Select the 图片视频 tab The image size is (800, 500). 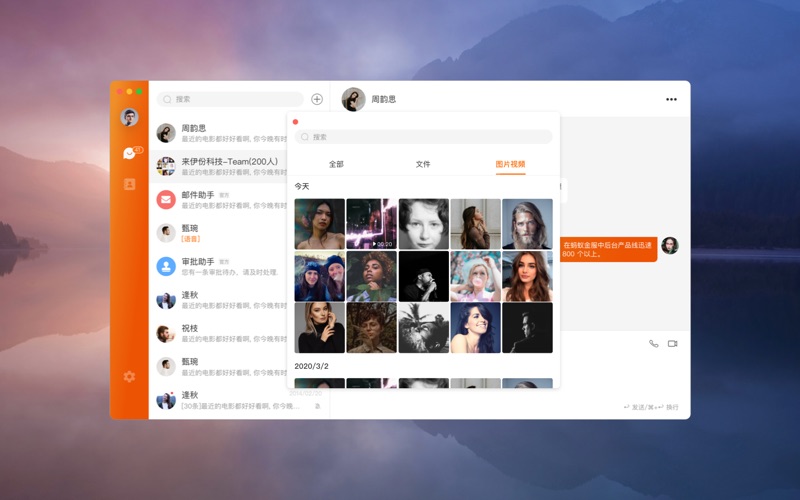(510, 164)
